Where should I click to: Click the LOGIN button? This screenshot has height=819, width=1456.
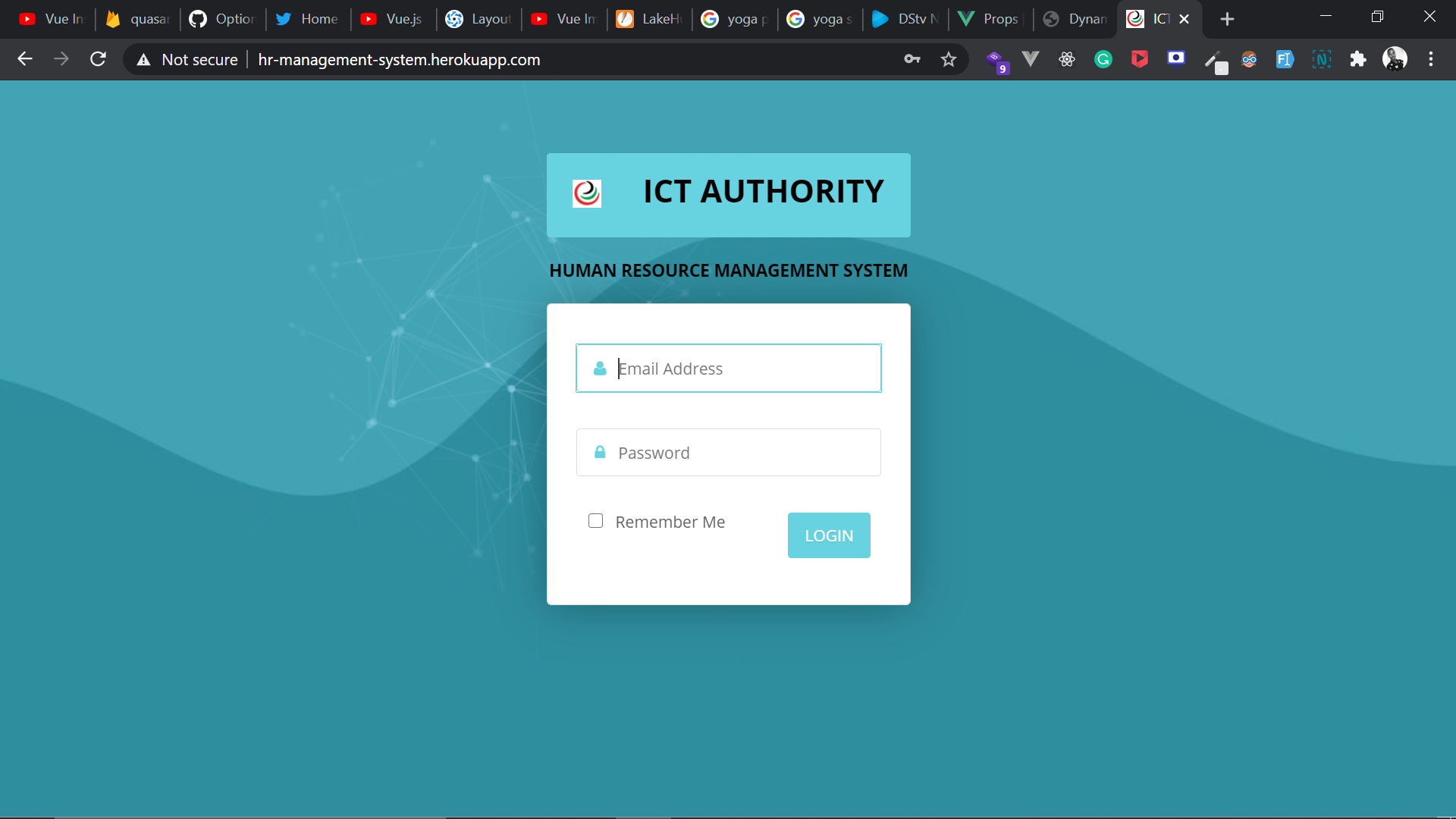(828, 535)
